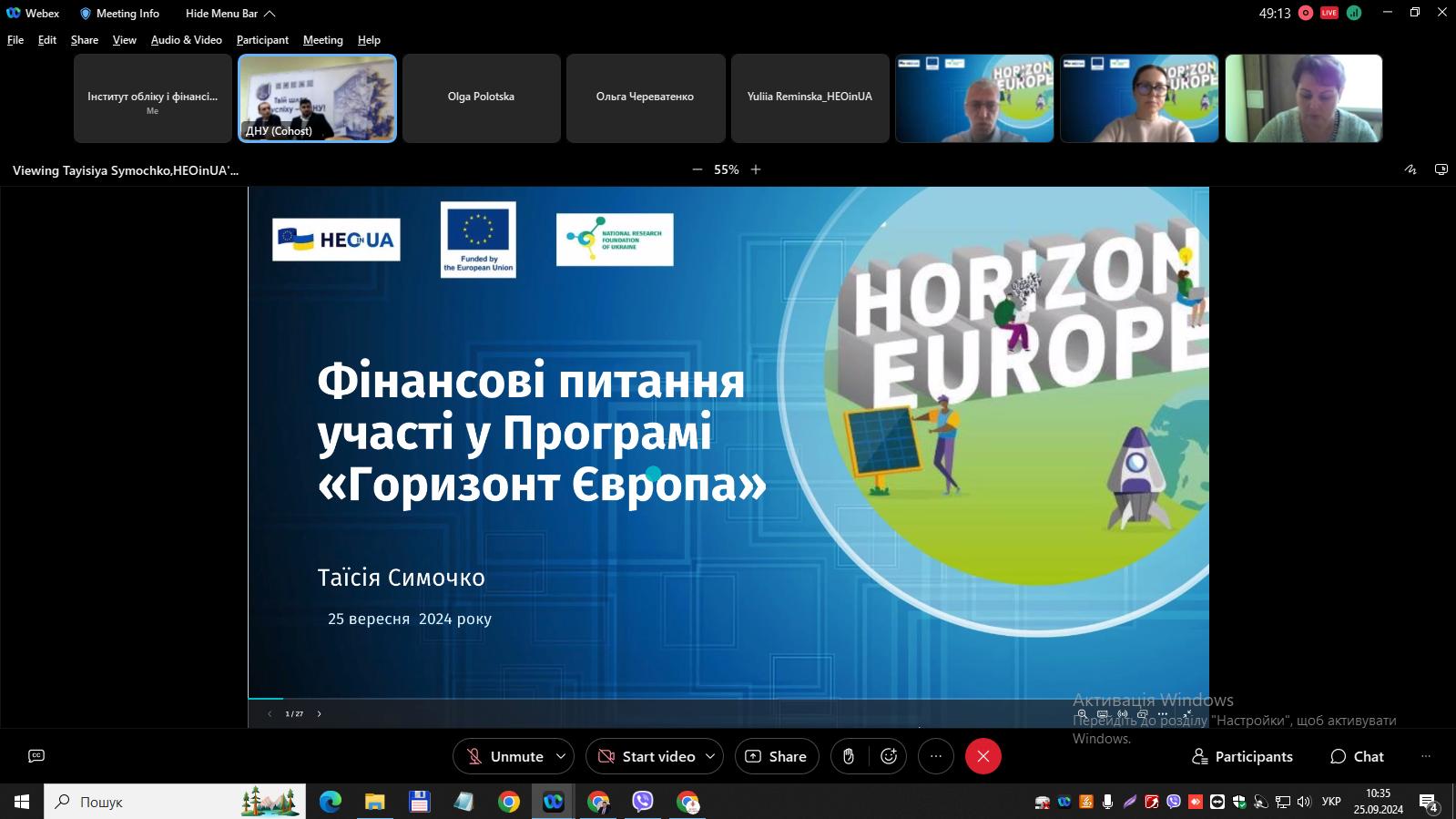Image resolution: width=1456 pixels, height=819 pixels.
Task: Expand video options arrow next to Start video
Action: point(711,756)
